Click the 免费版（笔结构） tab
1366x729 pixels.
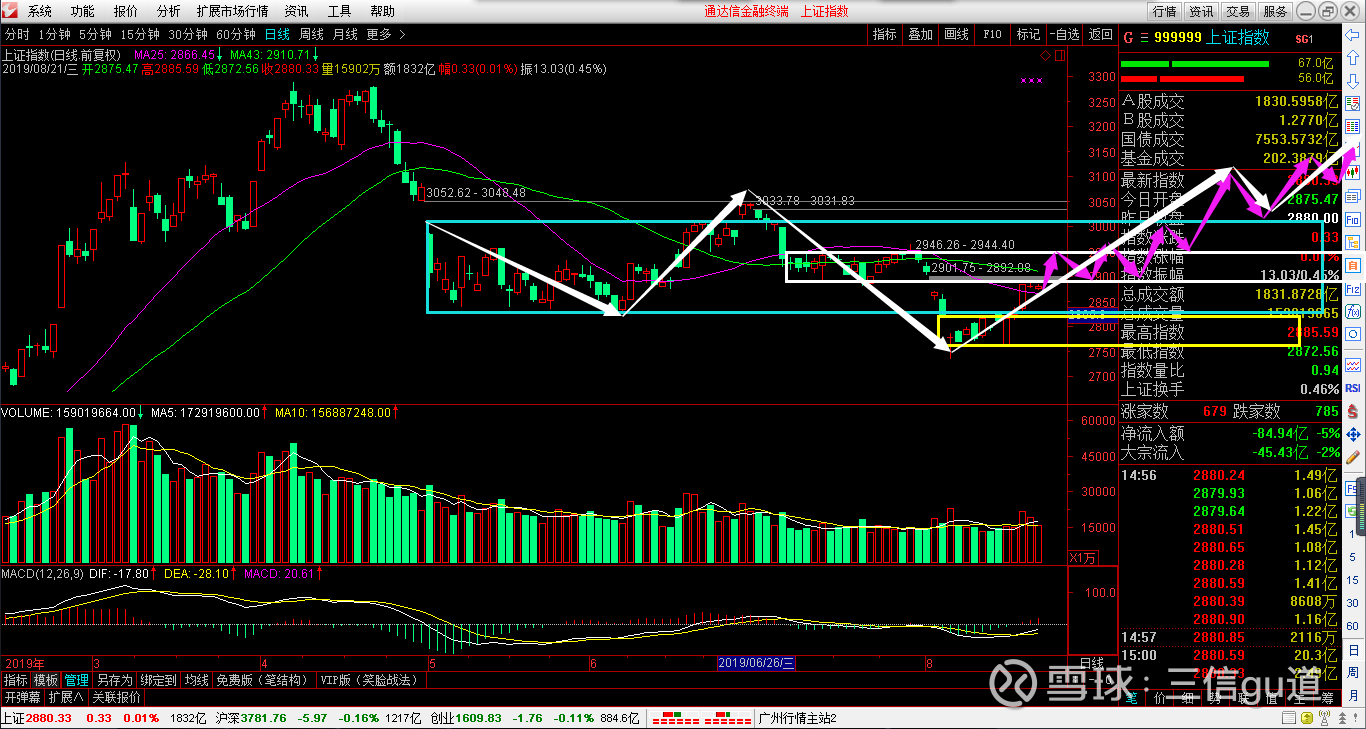coord(263,680)
